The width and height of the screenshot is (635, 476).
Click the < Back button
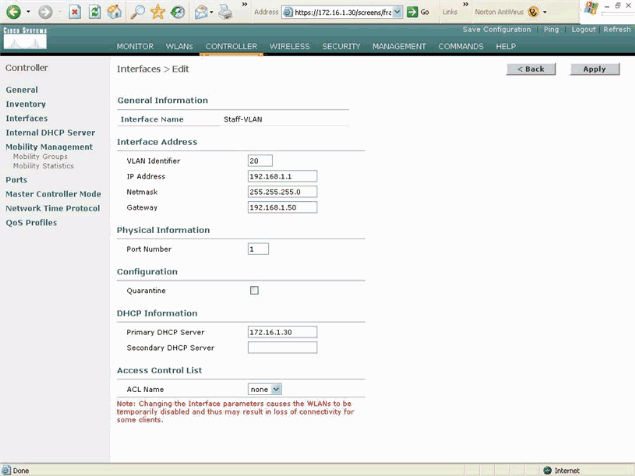531,69
